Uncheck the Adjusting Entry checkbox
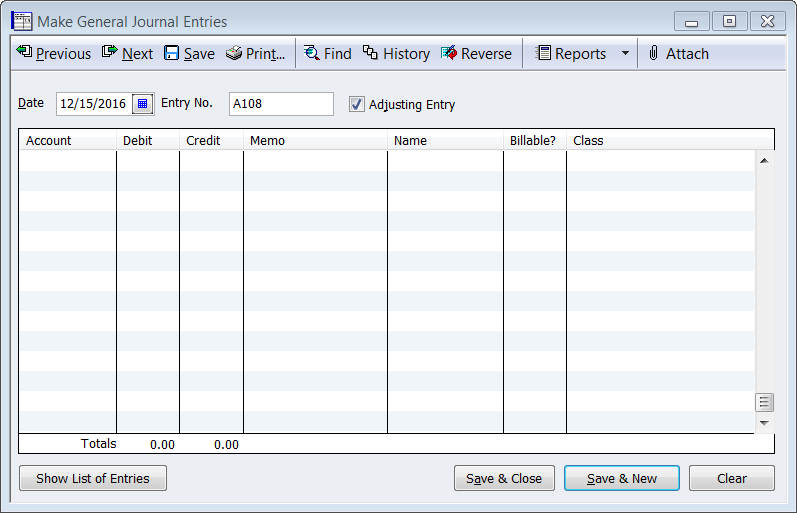The width and height of the screenshot is (797, 513). tap(357, 104)
